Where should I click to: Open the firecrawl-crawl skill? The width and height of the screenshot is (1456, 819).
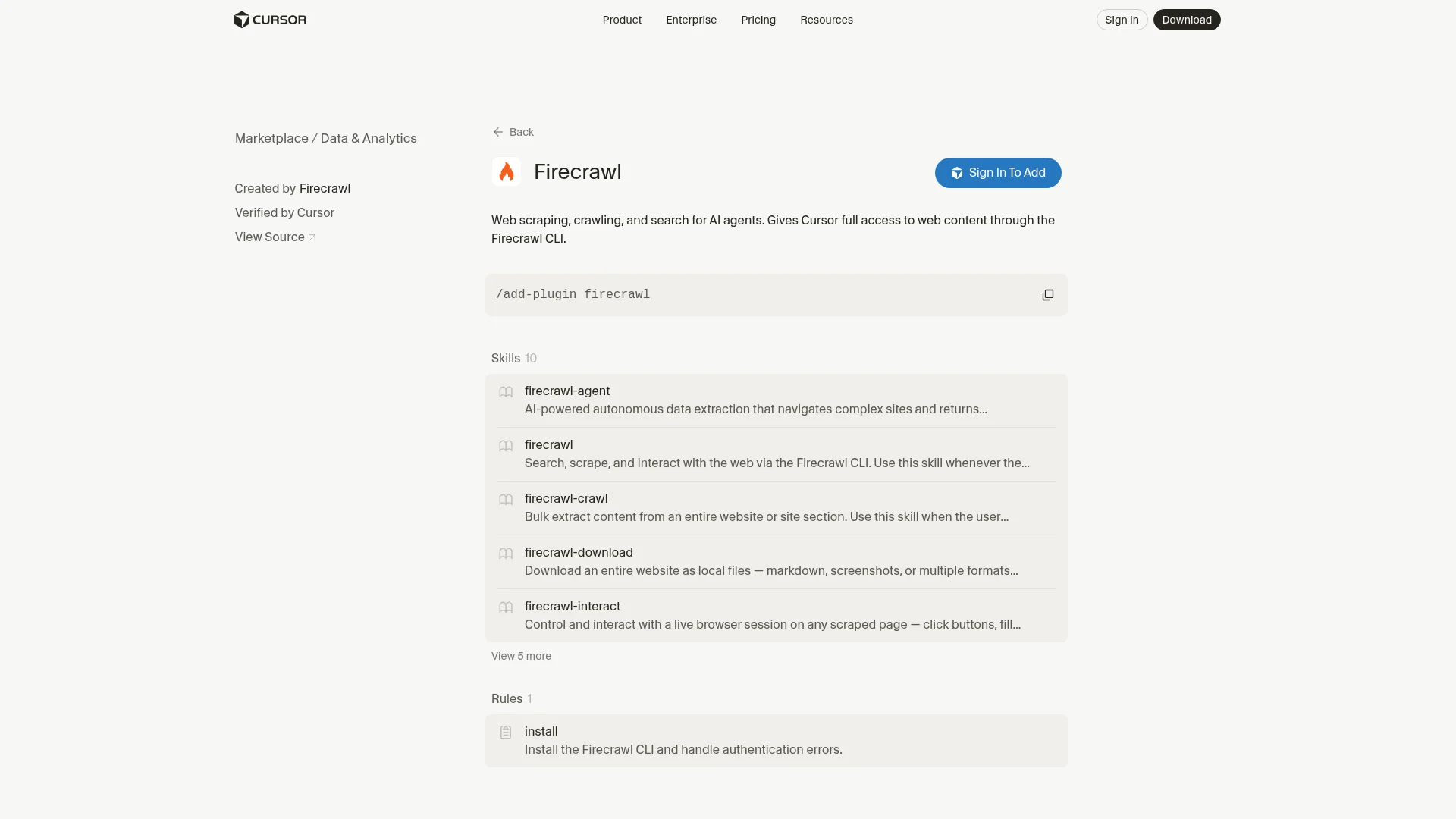776,508
